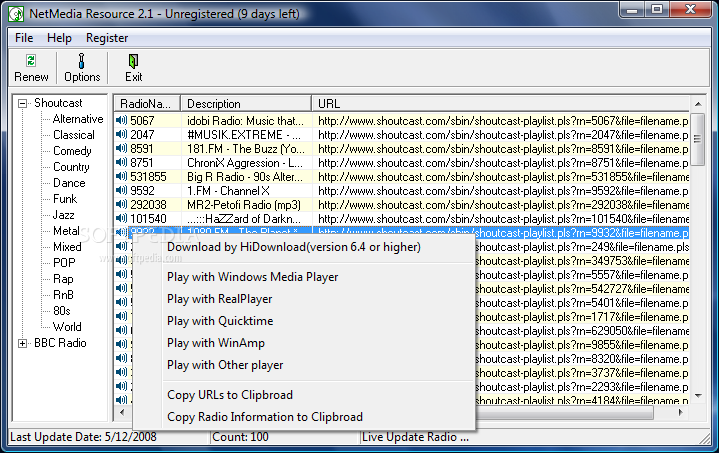719x453 pixels.
Task: Click the vertical scrollbar down arrow
Action: coord(698,395)
